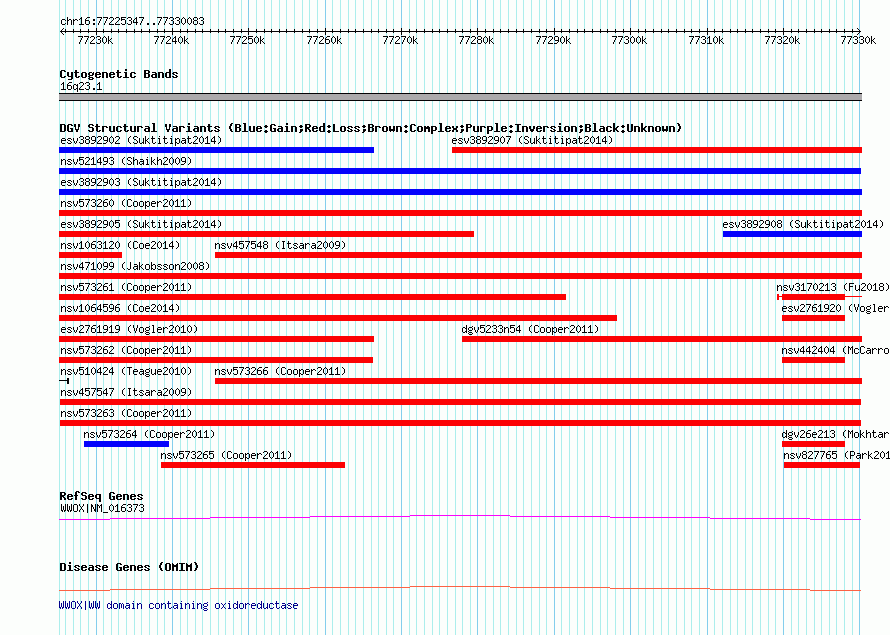The height and width of the screenshot is (635, 890).
Task: Select the nsv573264 (Cooper2011) gain variant label
Action: (149, 434)
